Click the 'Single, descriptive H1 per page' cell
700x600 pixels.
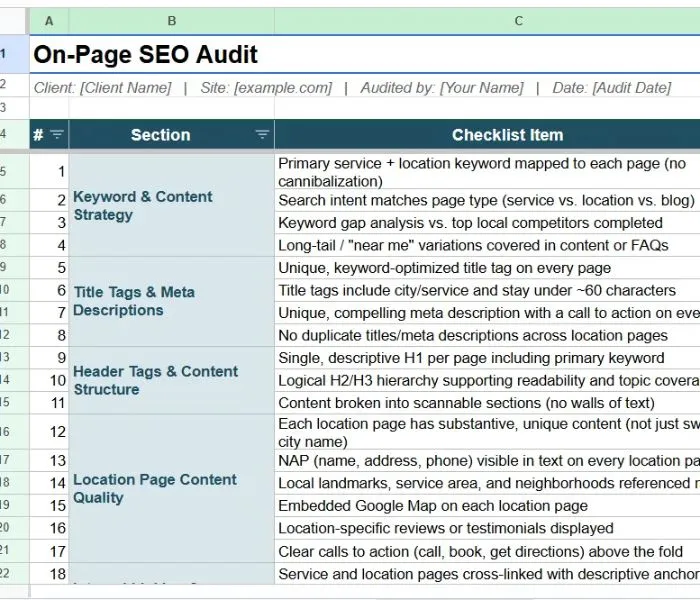[487, 358]
